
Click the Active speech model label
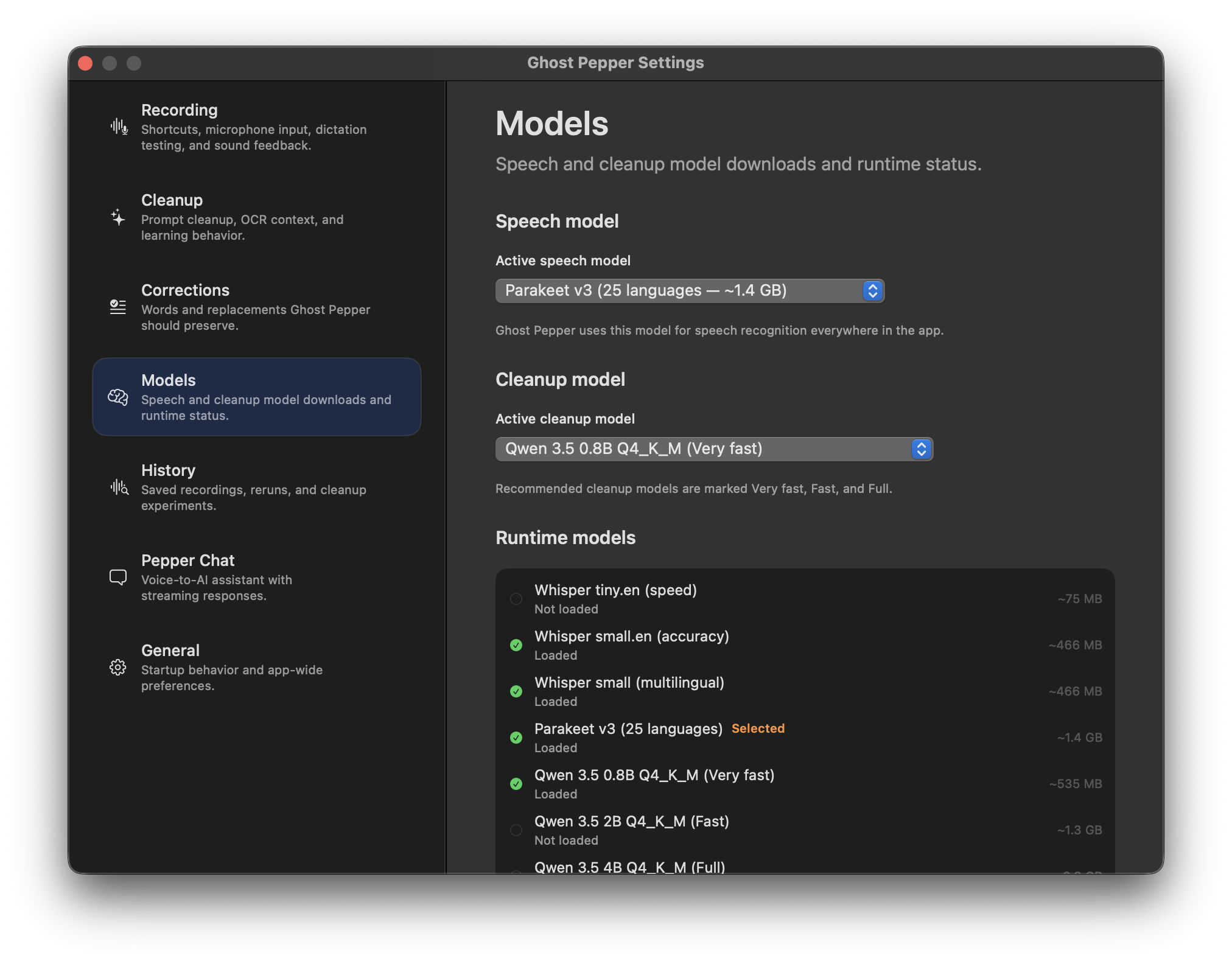tap(563, 260)
